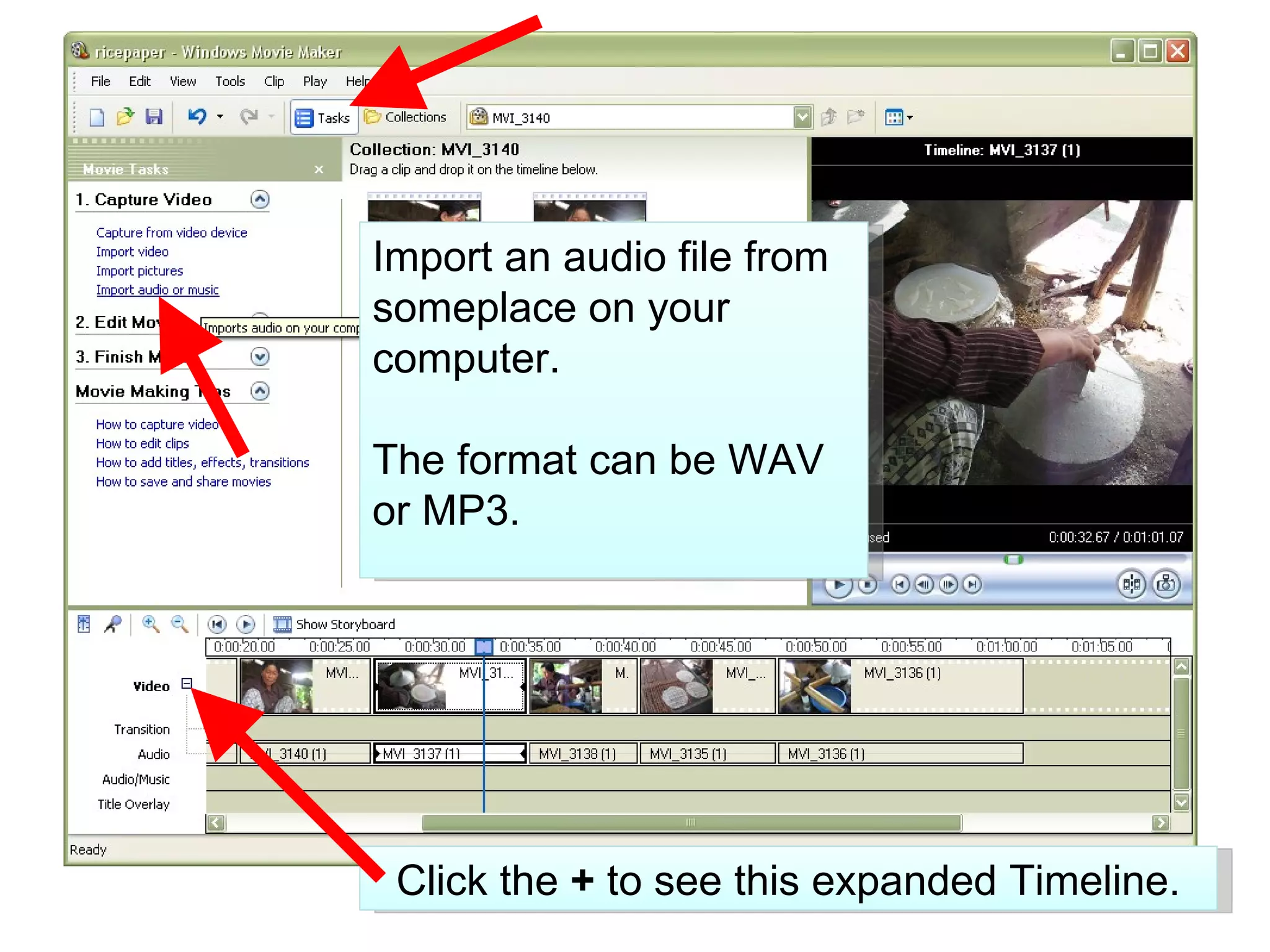Select the first clip thumbnail in collection

(x=424, y=207)
